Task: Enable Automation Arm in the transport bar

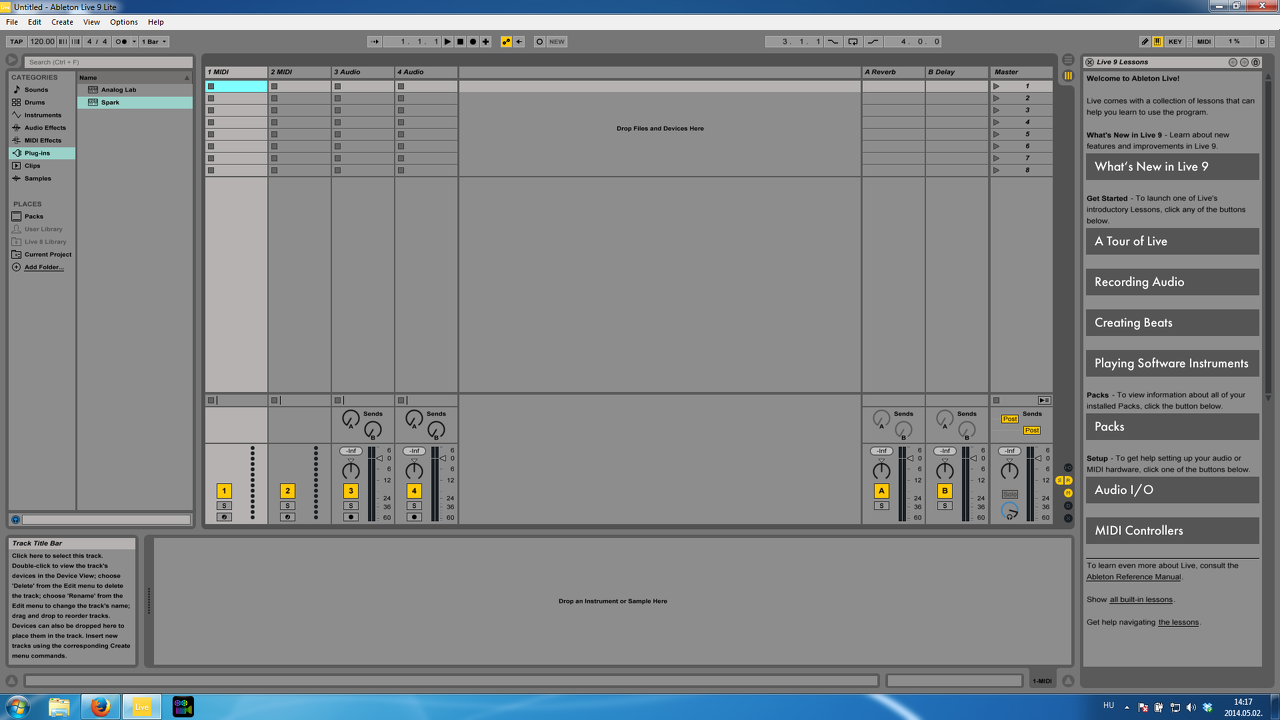Action: click(506, 42)
